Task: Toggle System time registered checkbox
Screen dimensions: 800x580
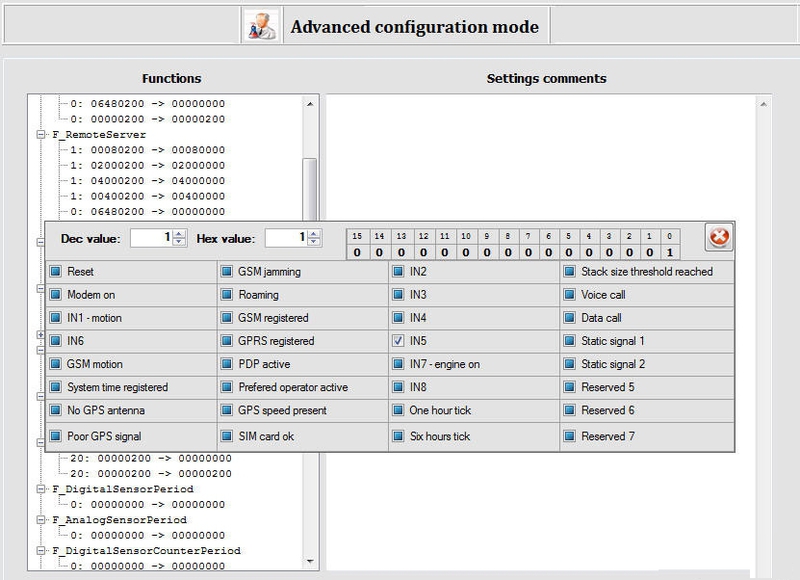Action: pos(56,387)
